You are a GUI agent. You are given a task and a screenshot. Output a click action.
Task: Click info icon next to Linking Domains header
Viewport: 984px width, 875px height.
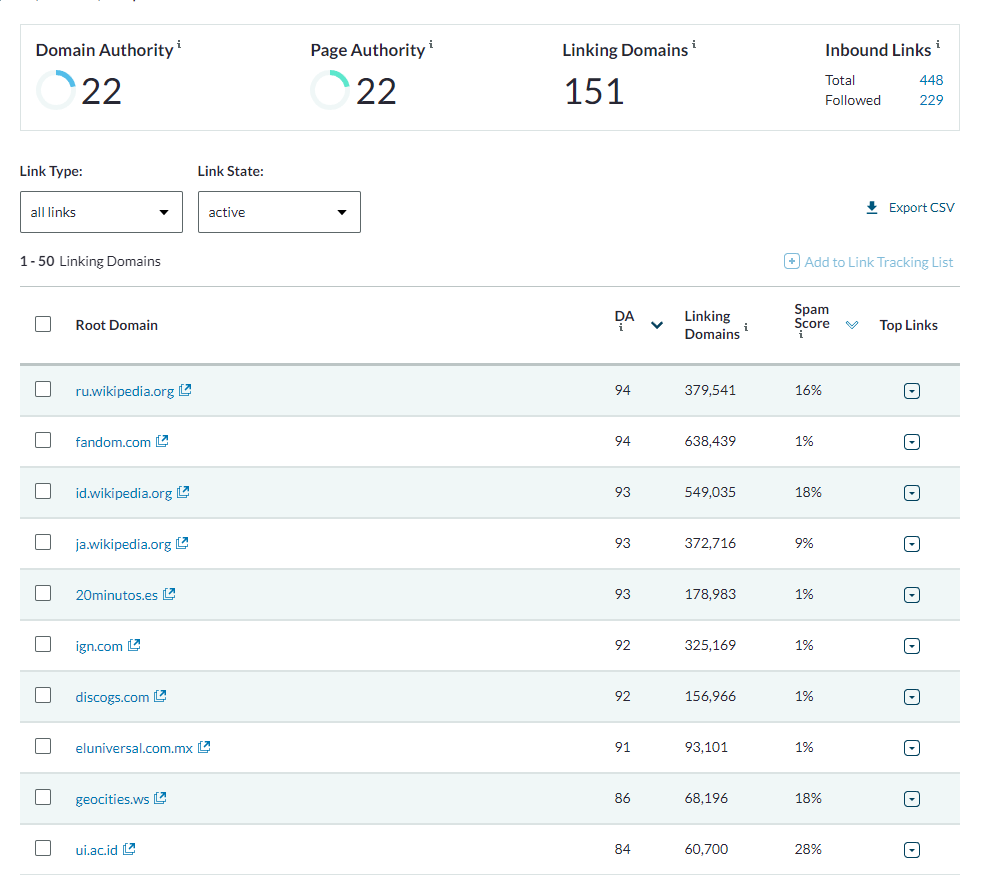pyautogui.click(x=746, y=327)
